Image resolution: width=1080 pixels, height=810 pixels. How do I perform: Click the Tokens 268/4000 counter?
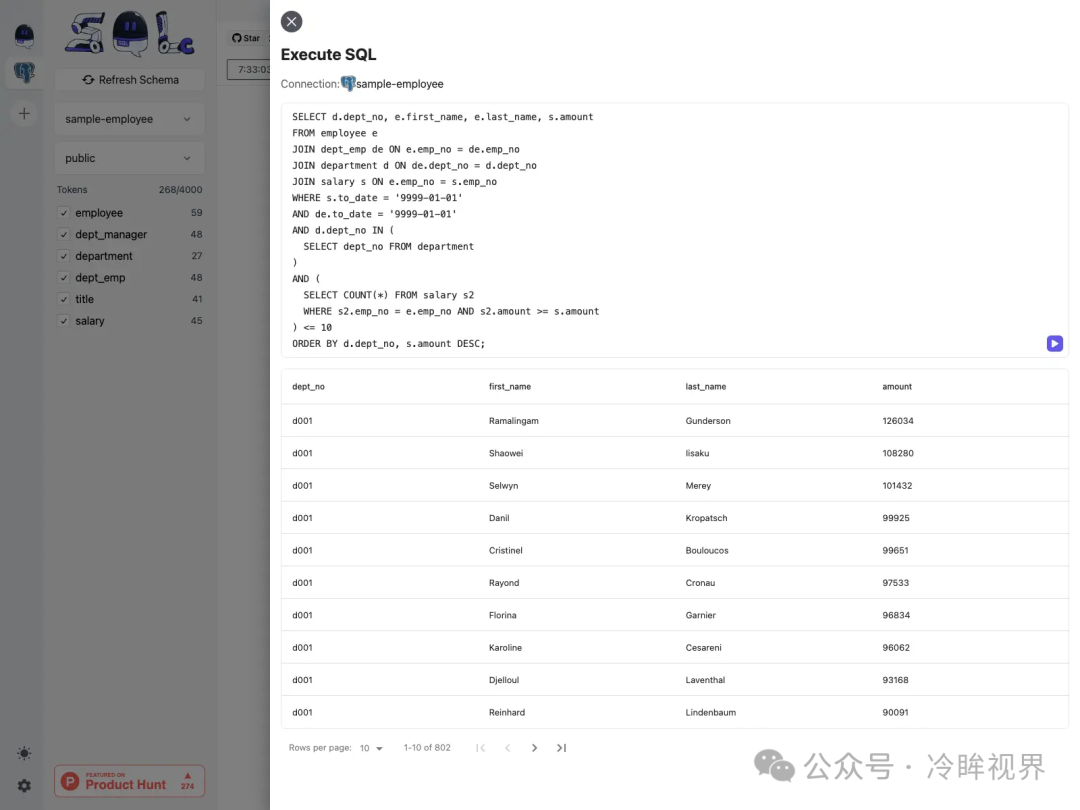(x=129, y=189)
